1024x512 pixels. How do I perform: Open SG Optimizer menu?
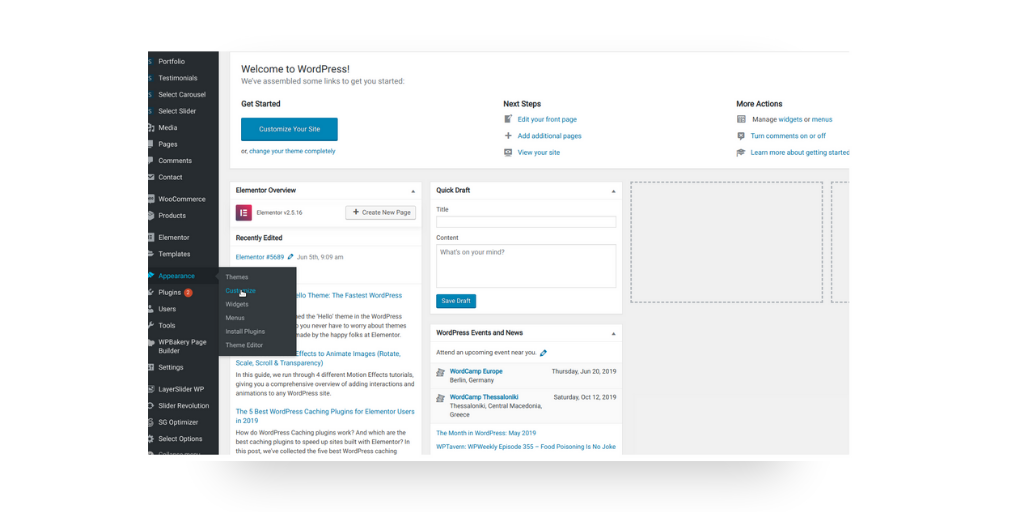[178, 423]
